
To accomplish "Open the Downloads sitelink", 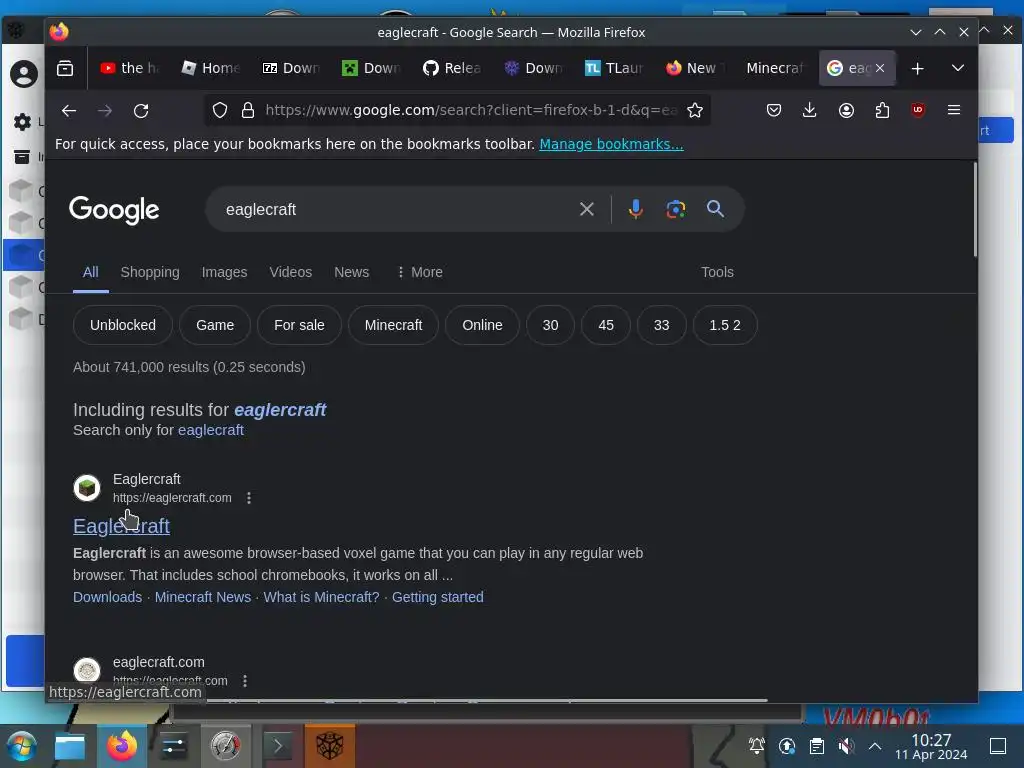I will coord(107,598).
